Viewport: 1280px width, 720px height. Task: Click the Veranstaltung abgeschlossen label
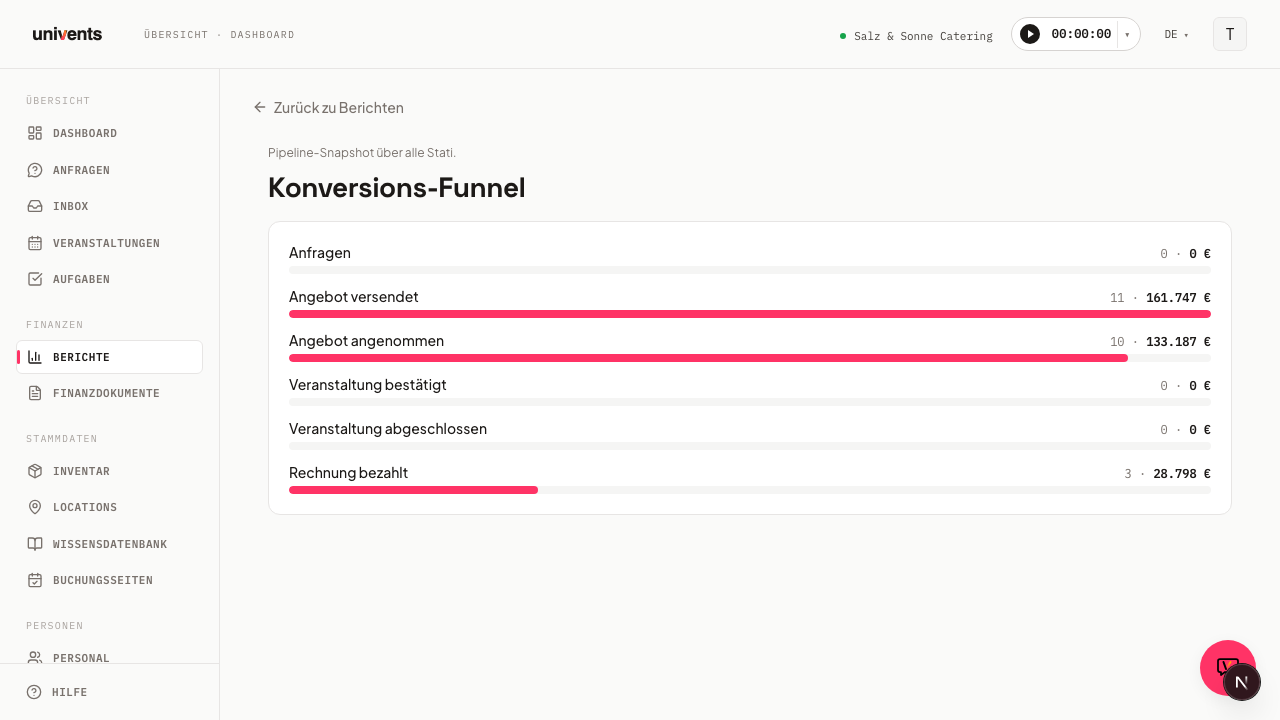[388, 429]
